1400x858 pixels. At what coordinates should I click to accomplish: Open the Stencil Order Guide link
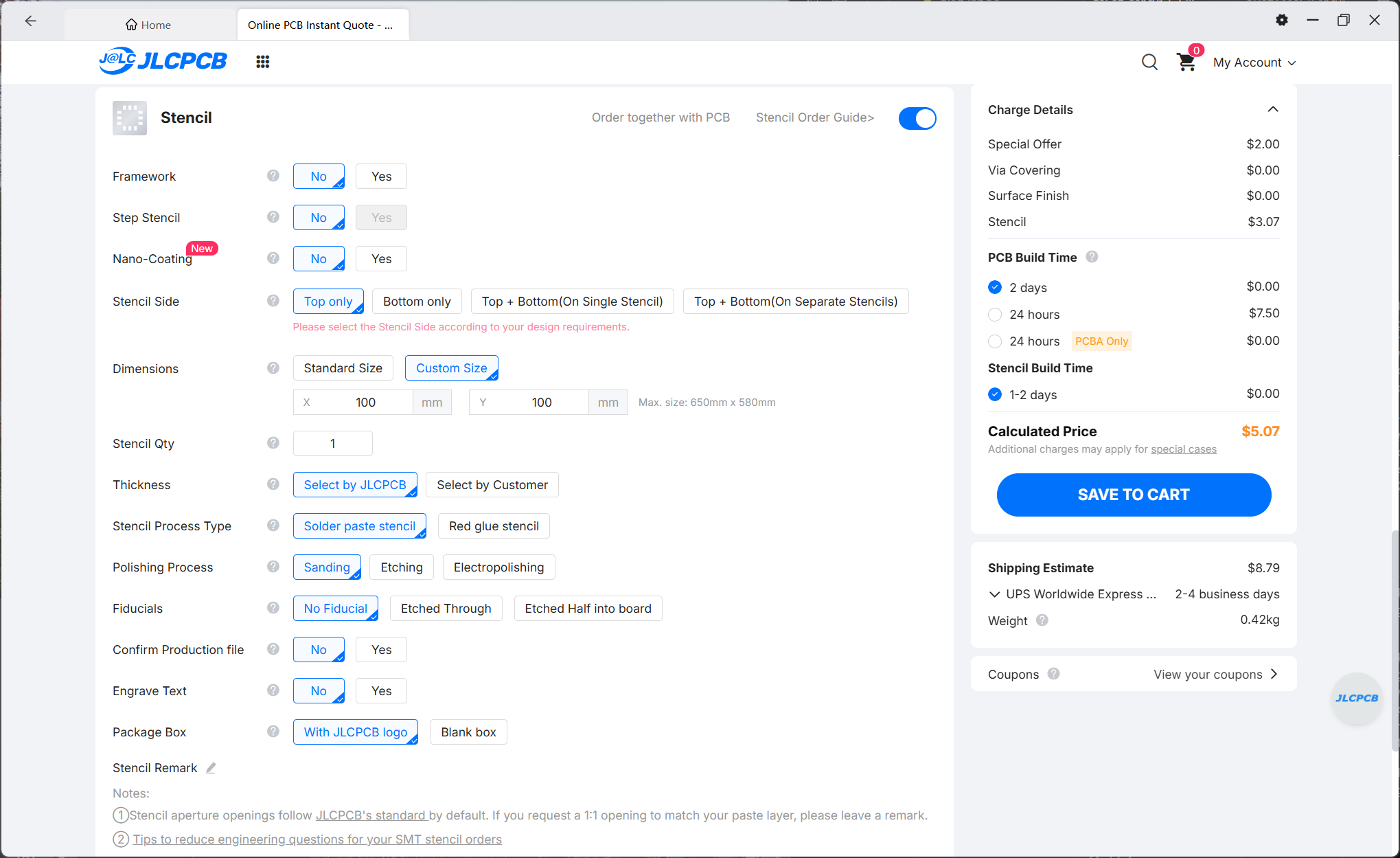tap(815, 117)
